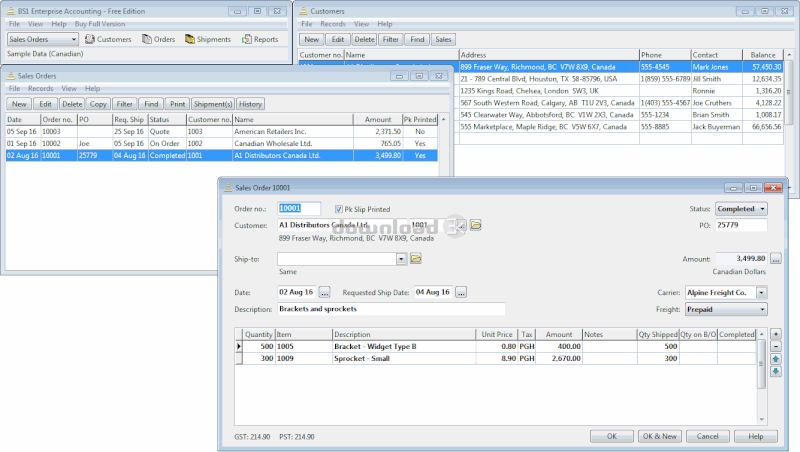
Task: Open the Reports toolbar icon
Action: click(259, 39)
